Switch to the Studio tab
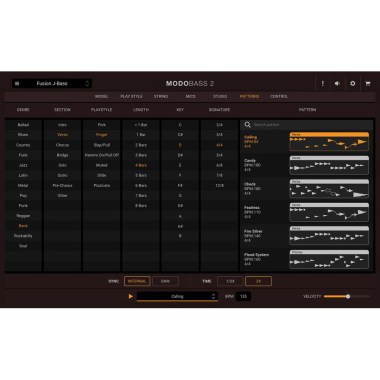380x380 pixels. [x=220, y=96]
